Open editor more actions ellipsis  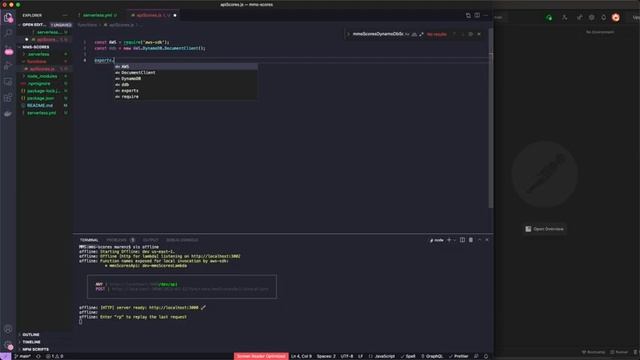(485, 15)
